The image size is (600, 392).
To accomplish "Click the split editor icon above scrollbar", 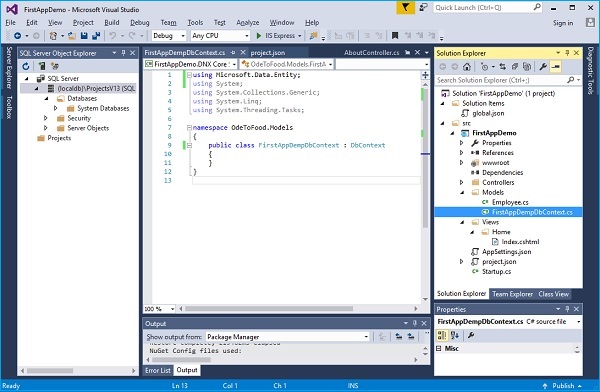I will click(425, 75).
